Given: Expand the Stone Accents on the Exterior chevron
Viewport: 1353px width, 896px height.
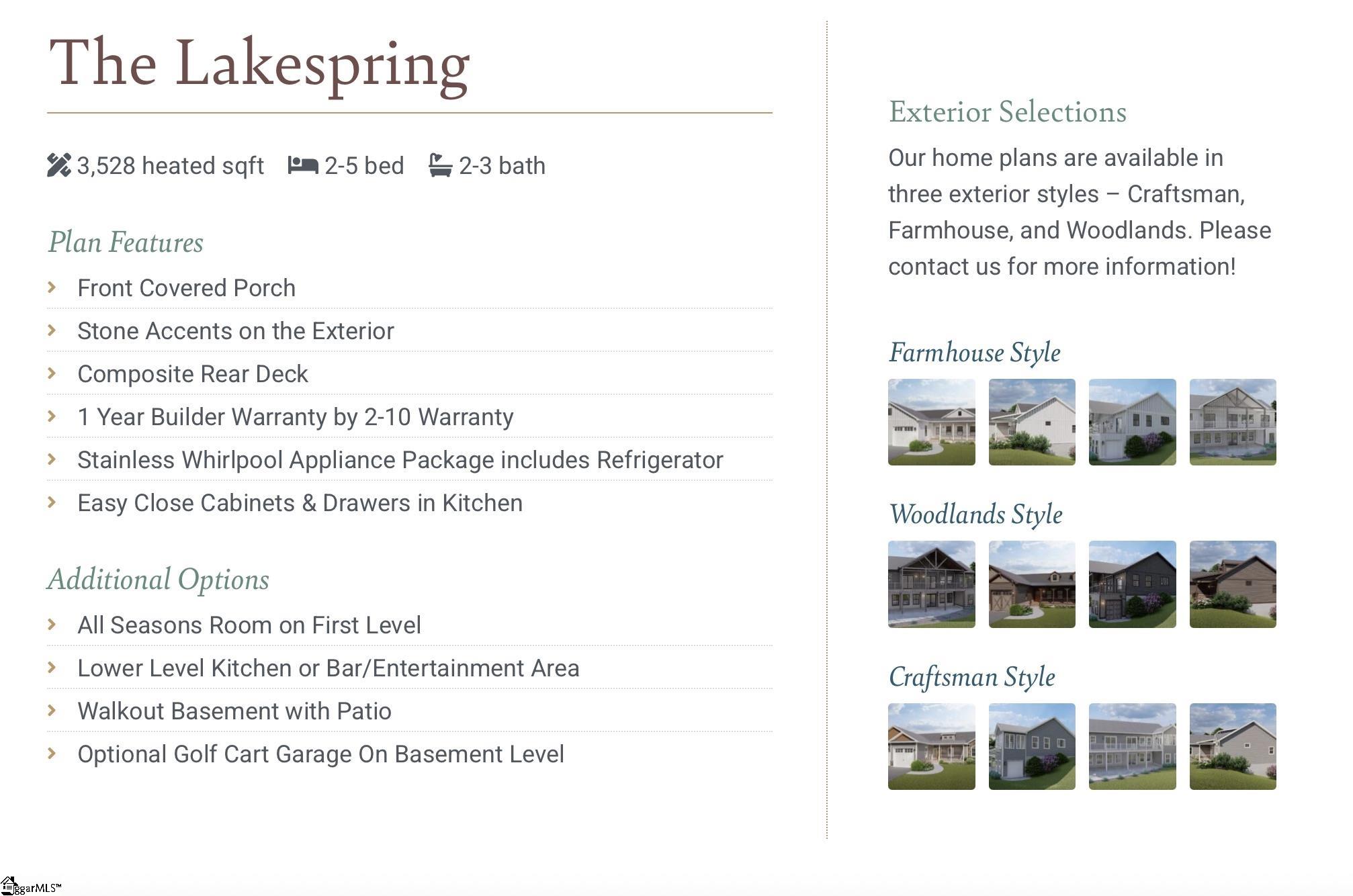Looking at the screenshot, I should 52,330.
